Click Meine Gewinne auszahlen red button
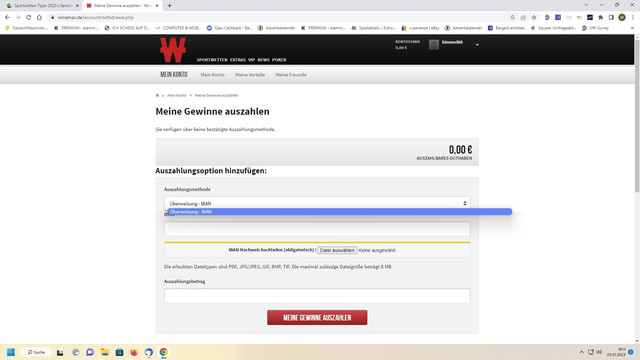This screenshot has width=640, height=360. (317, 318)
